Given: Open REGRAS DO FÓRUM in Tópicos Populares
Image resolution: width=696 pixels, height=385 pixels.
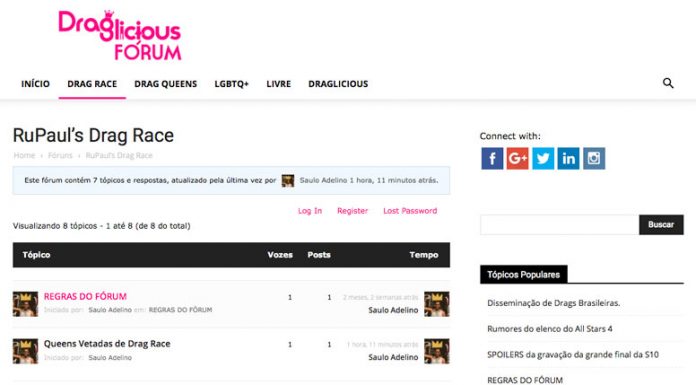Looking at the screenshot, I should coord(525,380).
